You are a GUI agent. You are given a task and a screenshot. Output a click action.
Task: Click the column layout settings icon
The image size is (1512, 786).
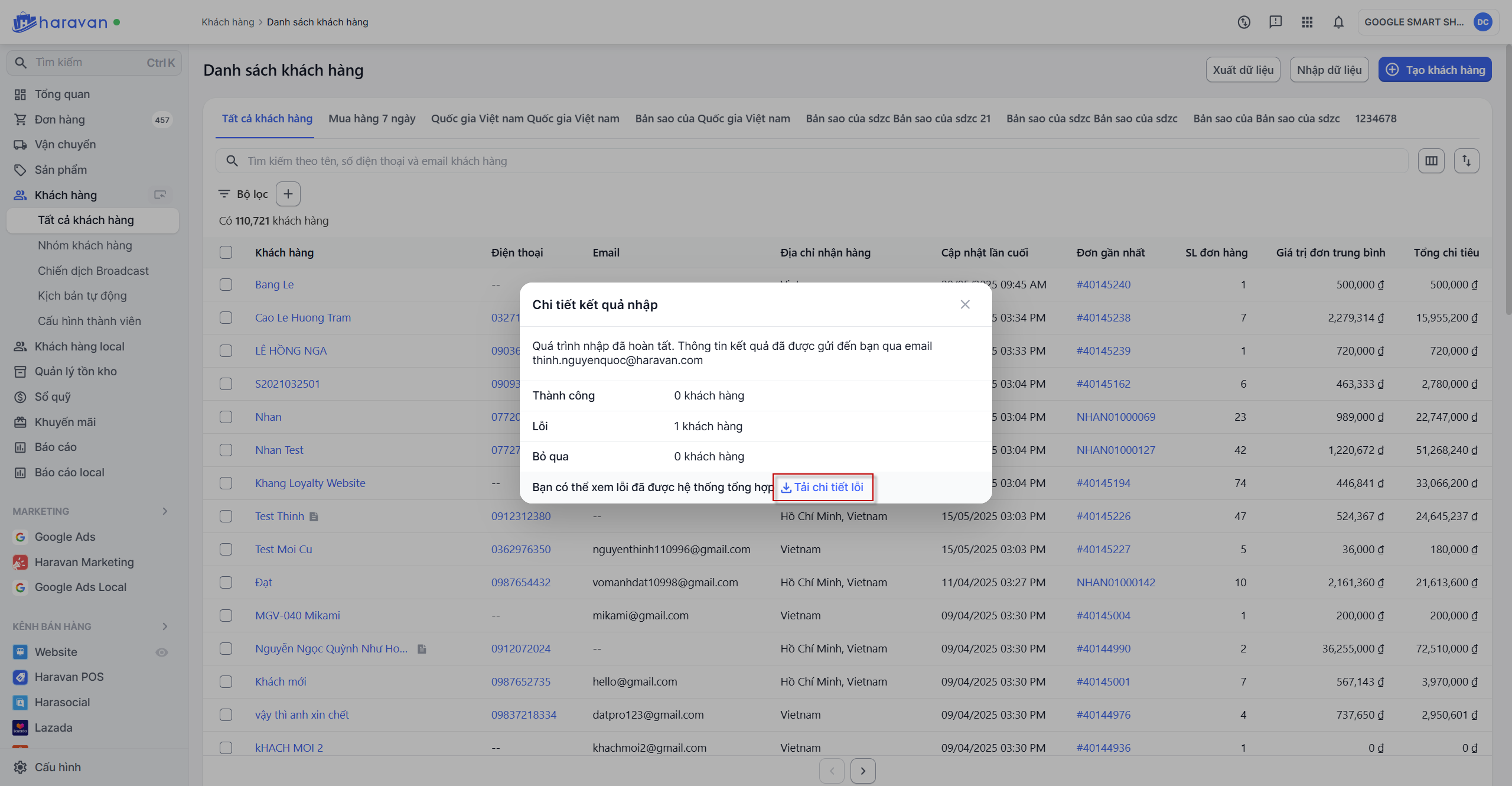1431,161
